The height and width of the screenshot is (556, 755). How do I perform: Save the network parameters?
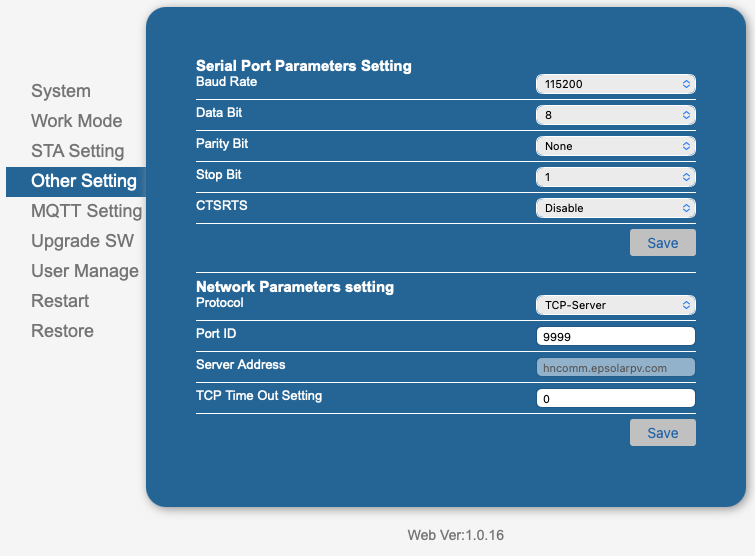tap(663, 432)
